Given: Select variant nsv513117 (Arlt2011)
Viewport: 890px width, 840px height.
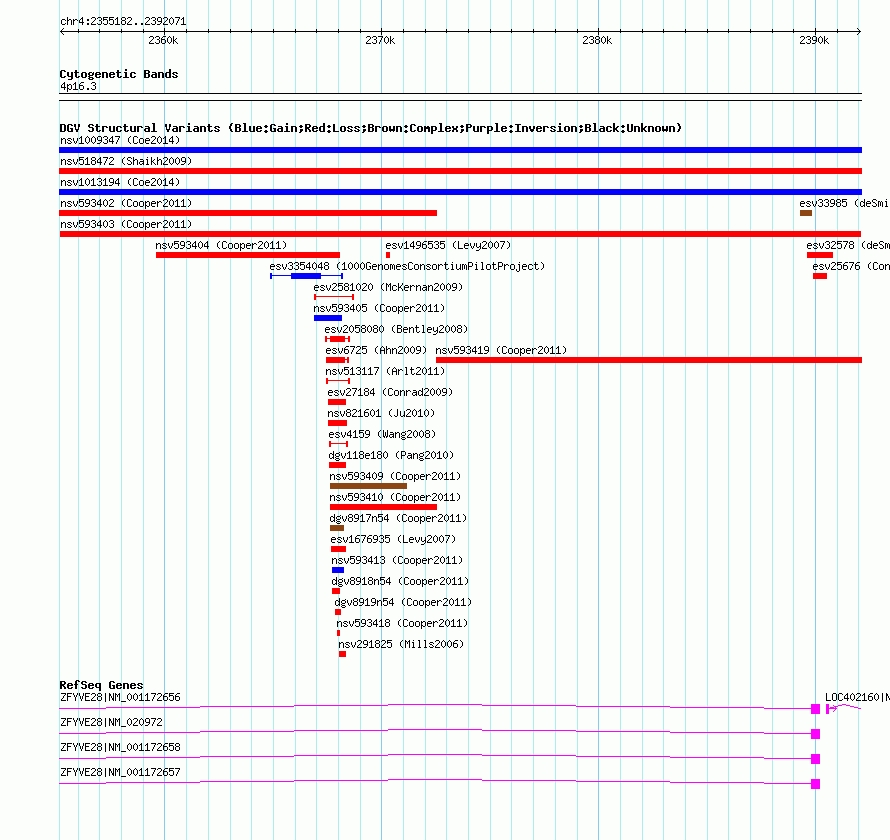Looking at the screenshot, I should click(x=338, y=381).
